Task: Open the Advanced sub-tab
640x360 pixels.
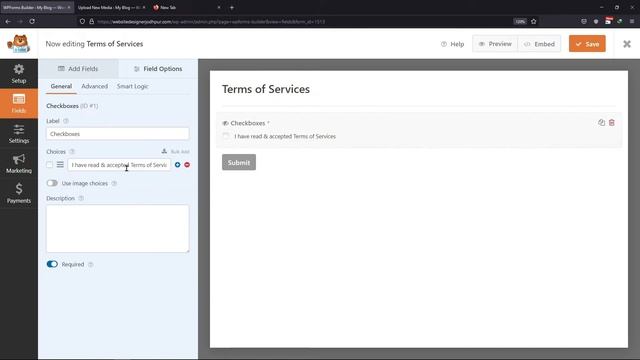Action: click(95, 87)
